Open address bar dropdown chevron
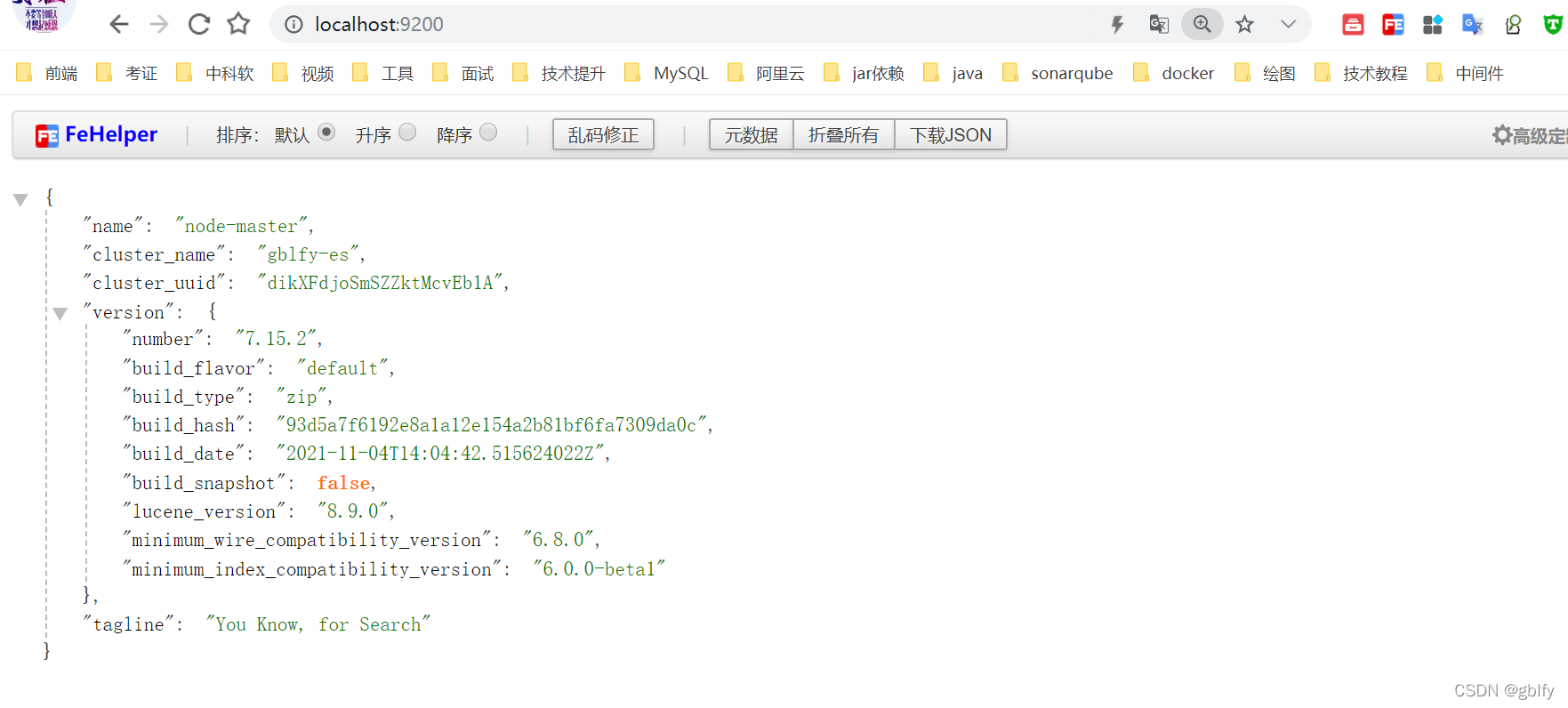This screenshot has width=1568, height=708. tap(1288, 25)
